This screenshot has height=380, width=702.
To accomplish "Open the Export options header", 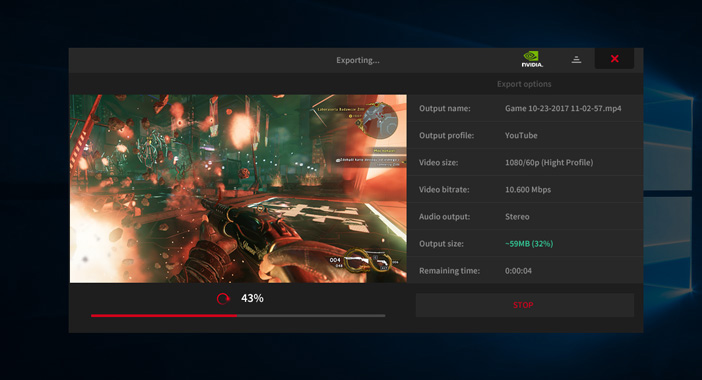I will pos(524,84).
